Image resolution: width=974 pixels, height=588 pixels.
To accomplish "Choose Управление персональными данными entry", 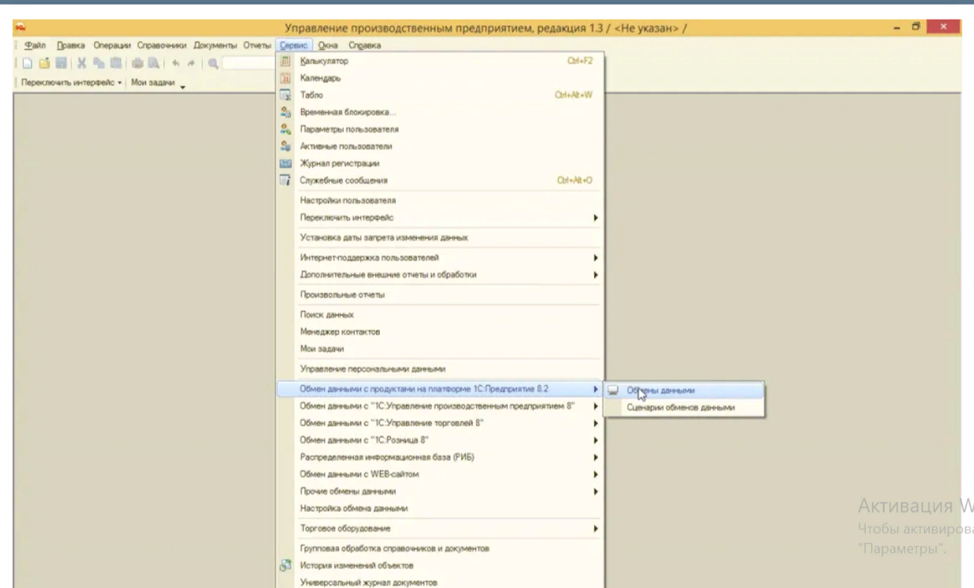I will click(440, 369).
